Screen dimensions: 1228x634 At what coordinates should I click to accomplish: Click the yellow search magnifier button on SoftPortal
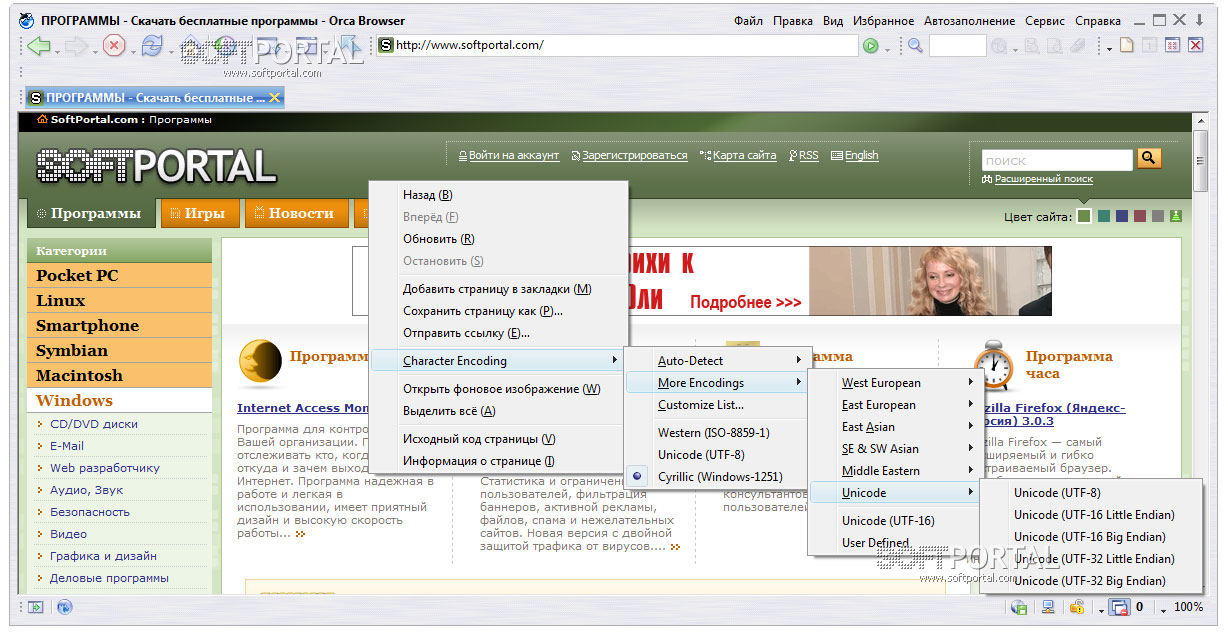click(1149, 158)
